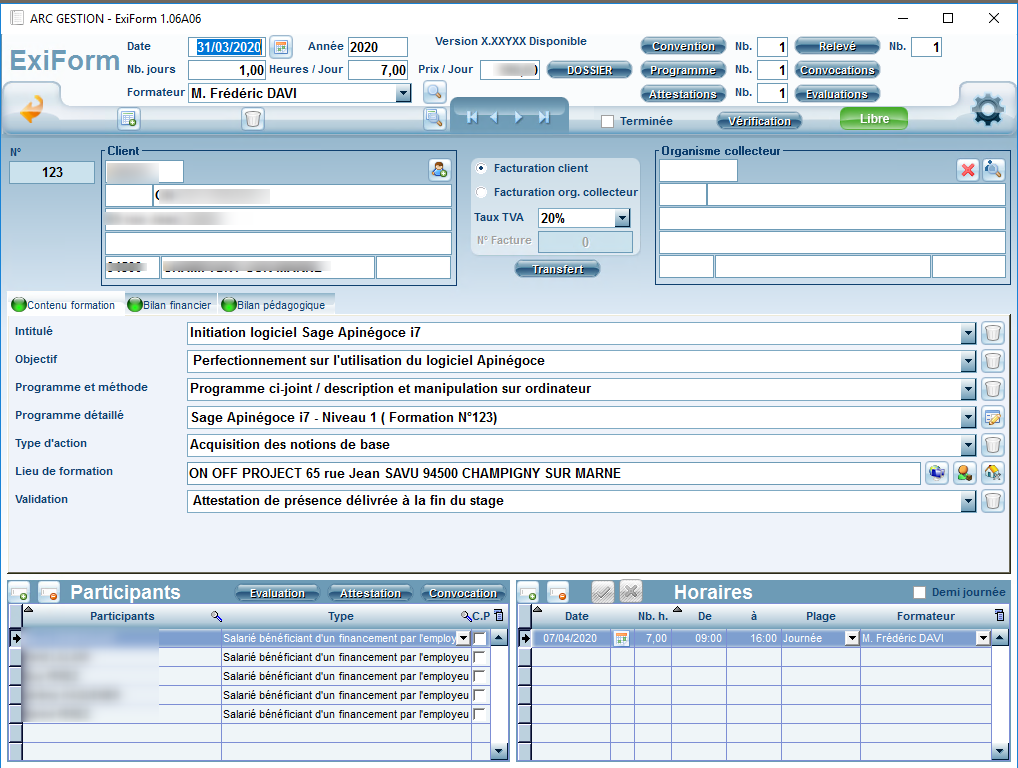Click the Lieu de formation text field
This screenshot has width=1018, height=768.
[x=553, y=474]
